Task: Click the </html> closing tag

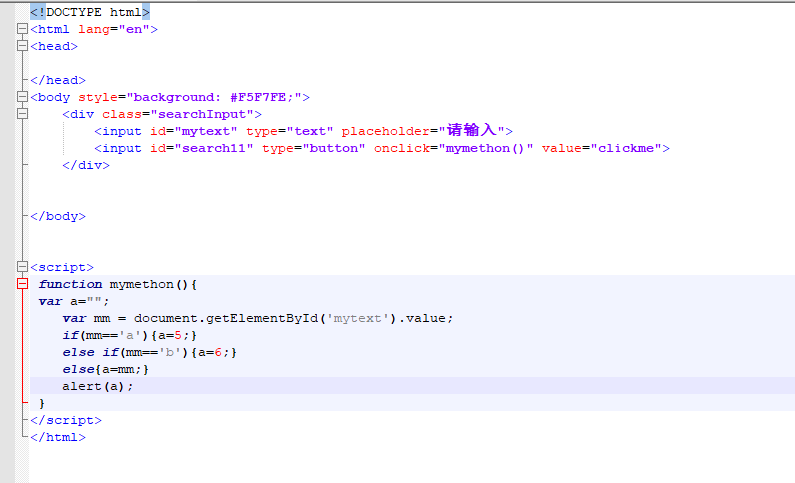Action: (x=58, y=437)
